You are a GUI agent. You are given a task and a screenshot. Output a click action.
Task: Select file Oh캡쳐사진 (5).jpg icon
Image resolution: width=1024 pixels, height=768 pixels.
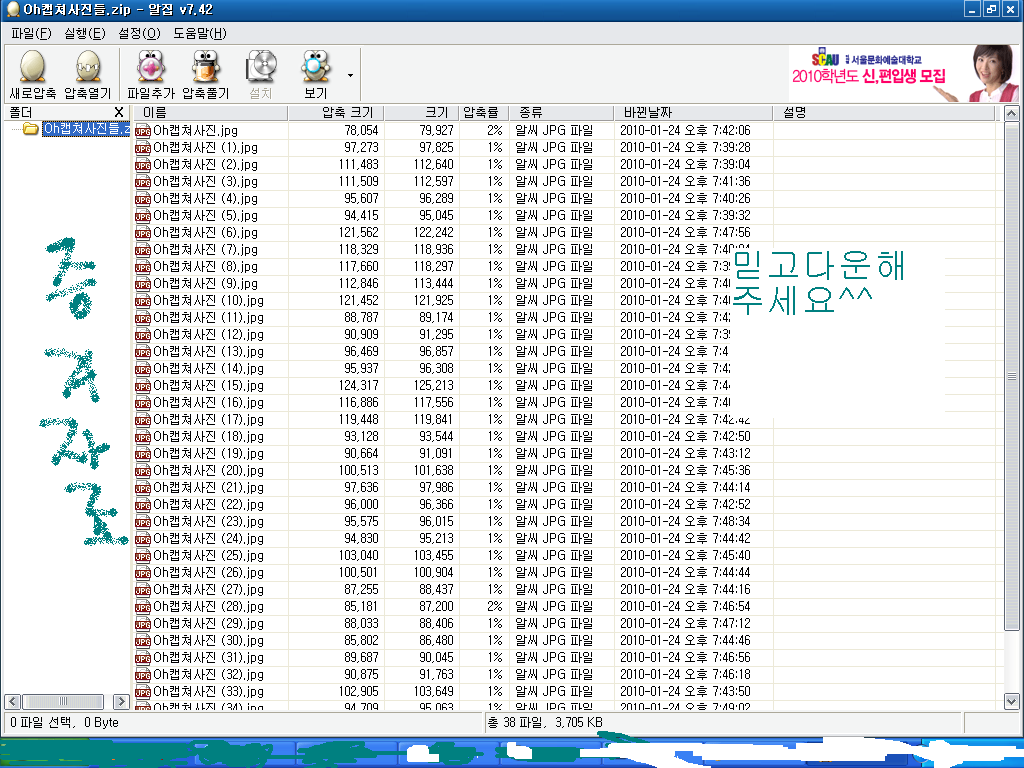[x=143, y=215]
